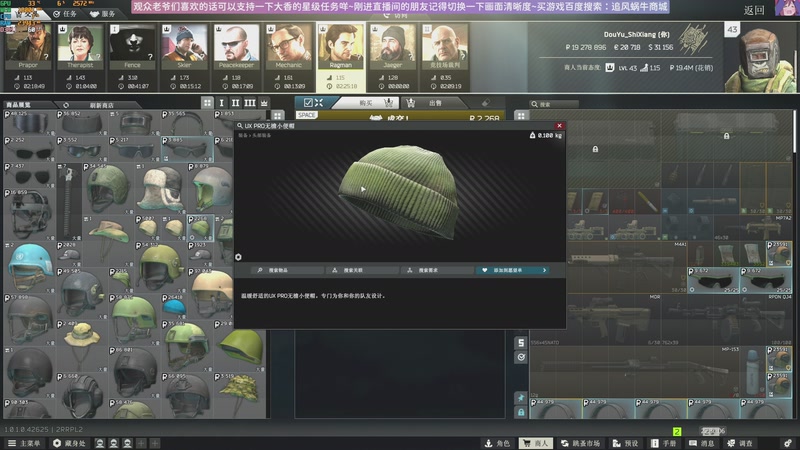Image resolution: width=800 pixels, height=450 pixels.
Task: Toggle the auto-fill checkbox in the deal panel
Action: pyautogui.click(x=308, y=103)
